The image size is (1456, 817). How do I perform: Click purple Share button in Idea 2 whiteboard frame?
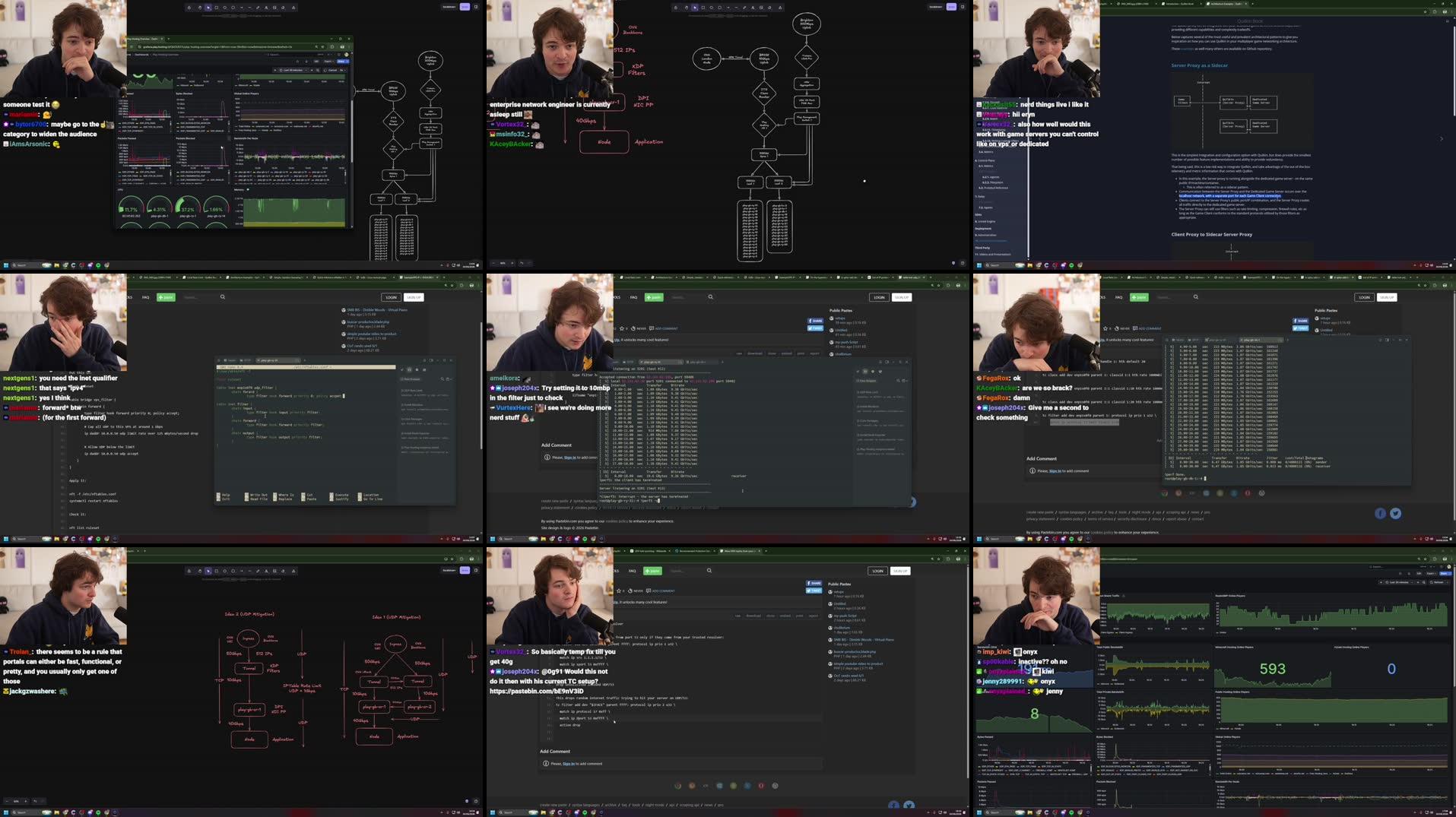pyautogui.click(x=465, y=571)
